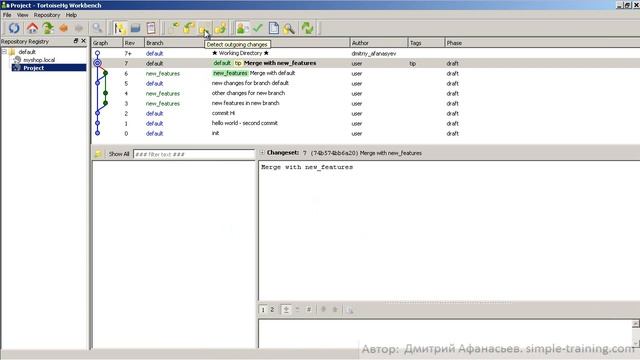Click the Branch column header
The height and width of the screenshot is (360, 640).
coord(177,43)
